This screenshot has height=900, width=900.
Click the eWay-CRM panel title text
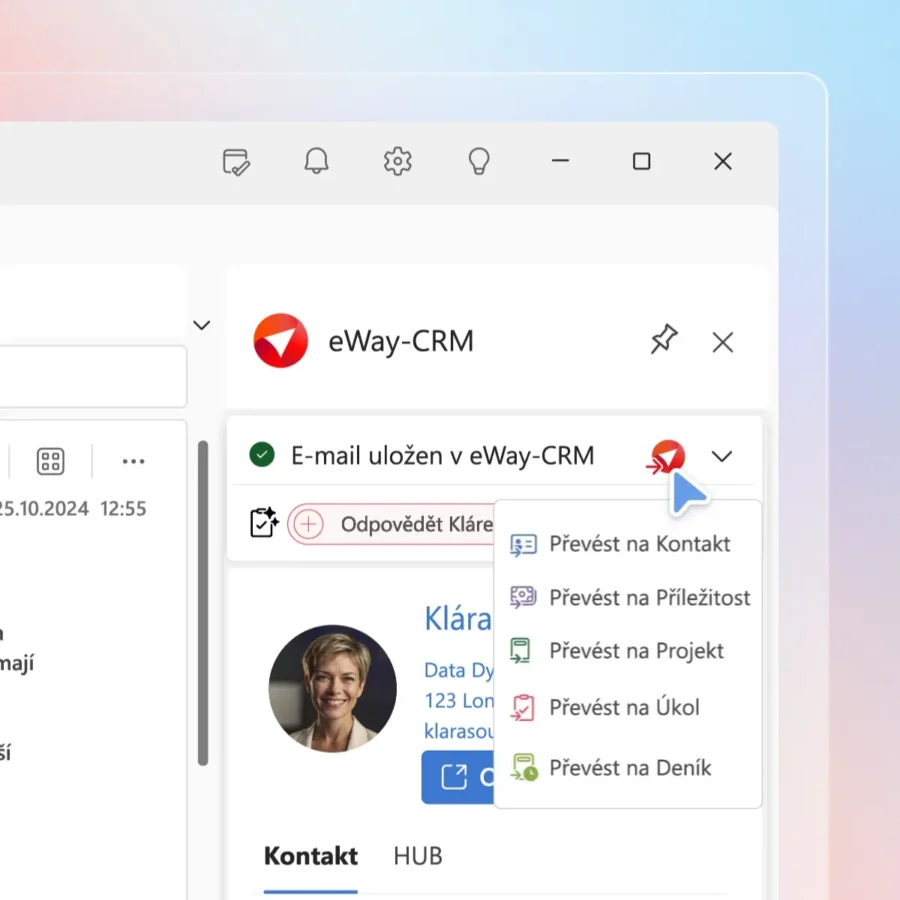(401, 341)
